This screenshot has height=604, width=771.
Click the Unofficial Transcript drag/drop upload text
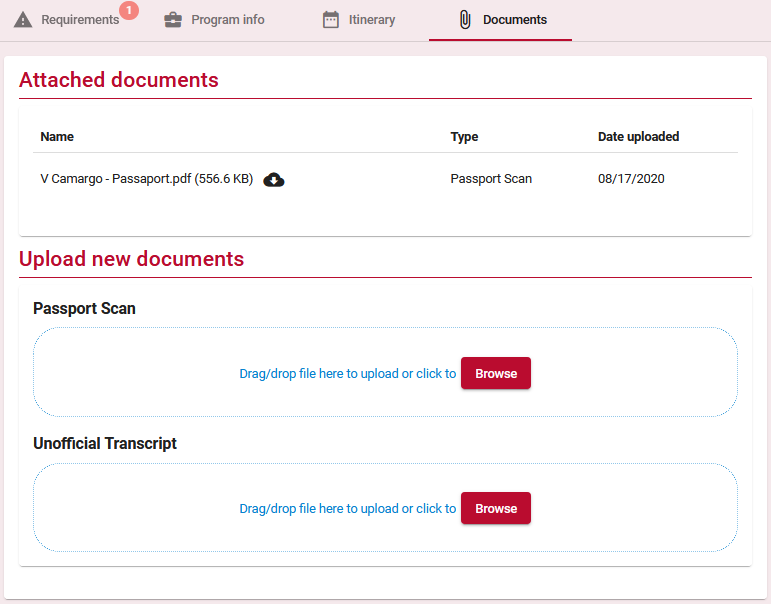pyautogui.click(x=348, y=509)
